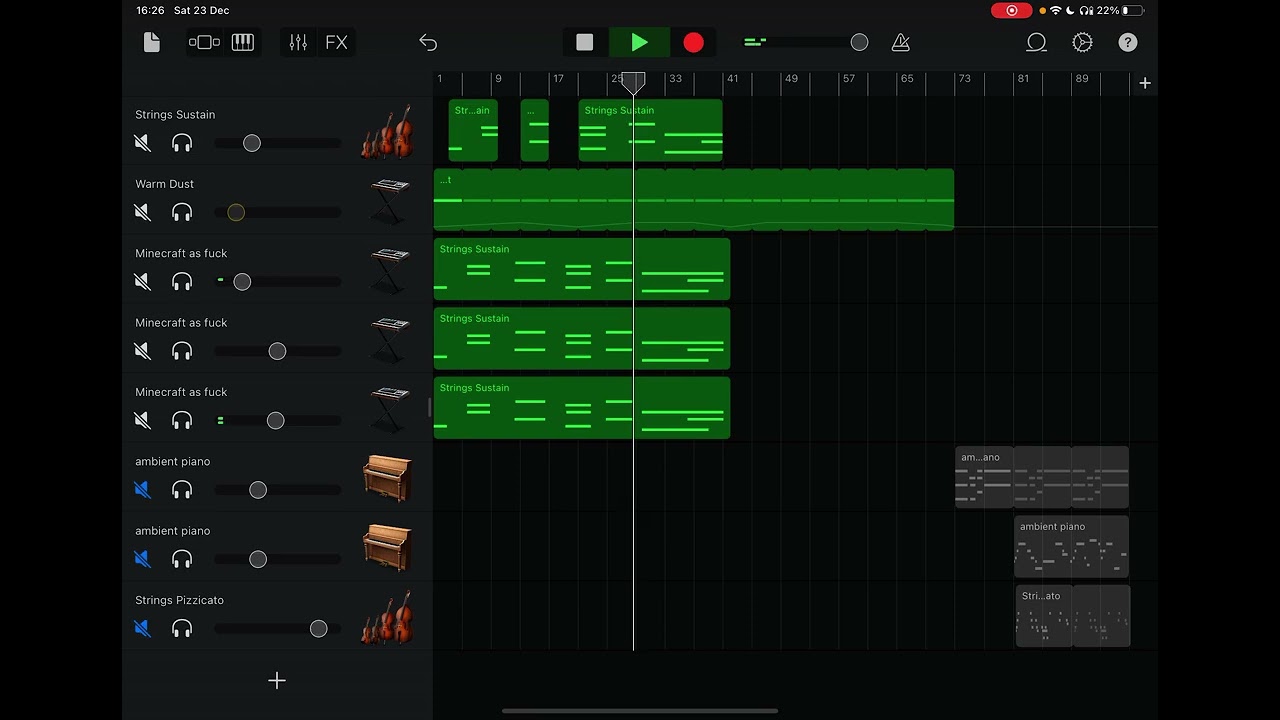Viewport: 1280px width, 720px height.
Task: Select the Strings Pizzicato track name
Action: (180, 600)
